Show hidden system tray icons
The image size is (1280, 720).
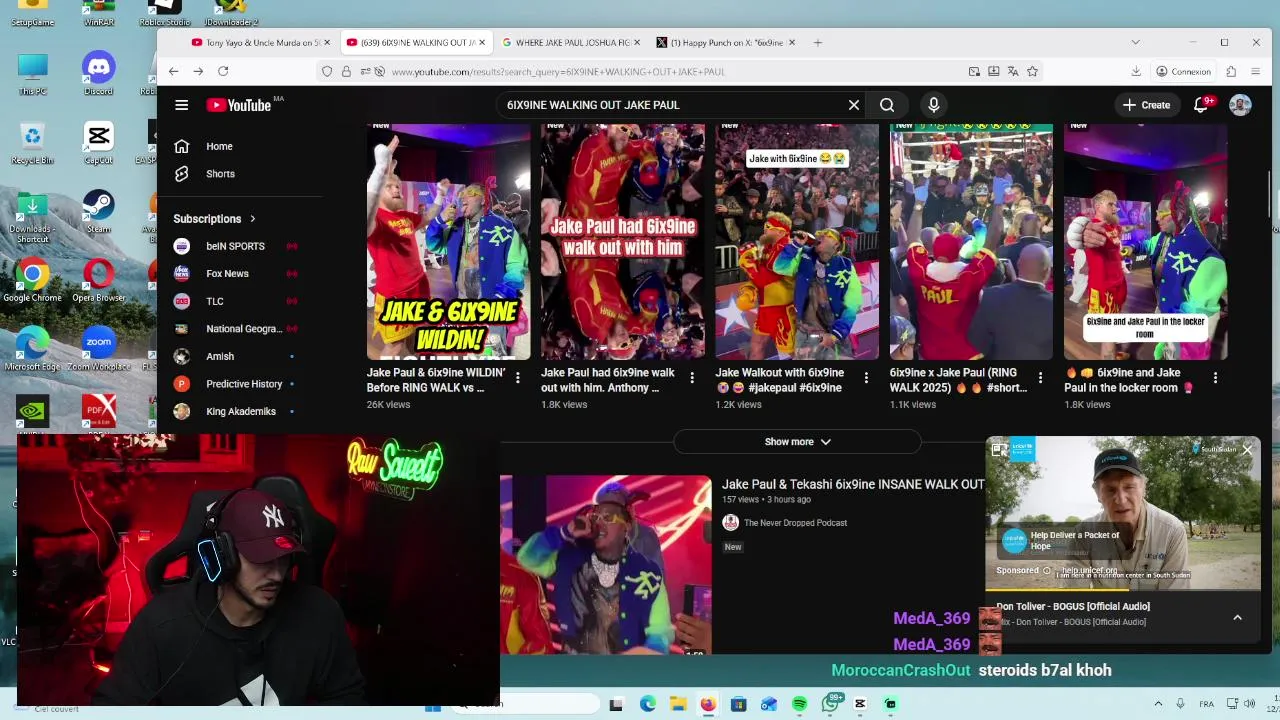[1158, 704]
